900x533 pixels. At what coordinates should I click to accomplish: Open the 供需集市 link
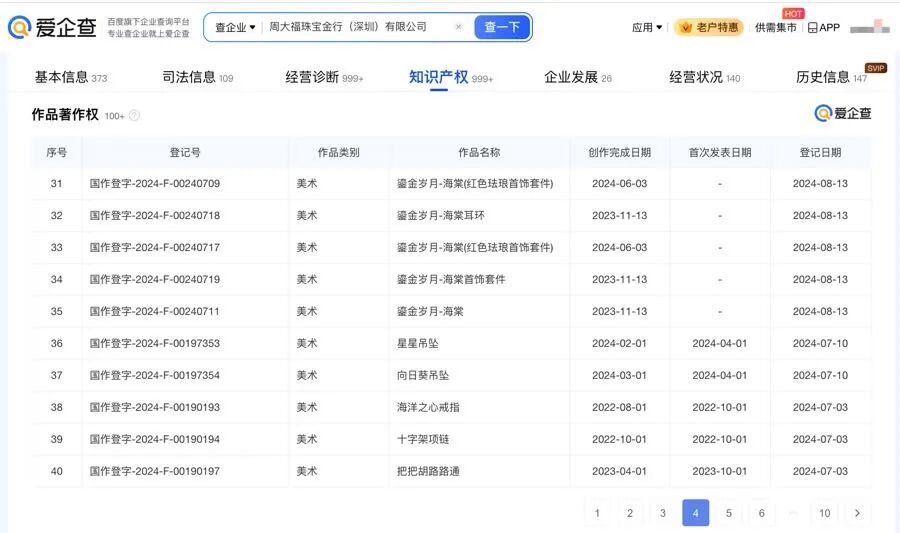pyautogui.click(x=776, y=27)
